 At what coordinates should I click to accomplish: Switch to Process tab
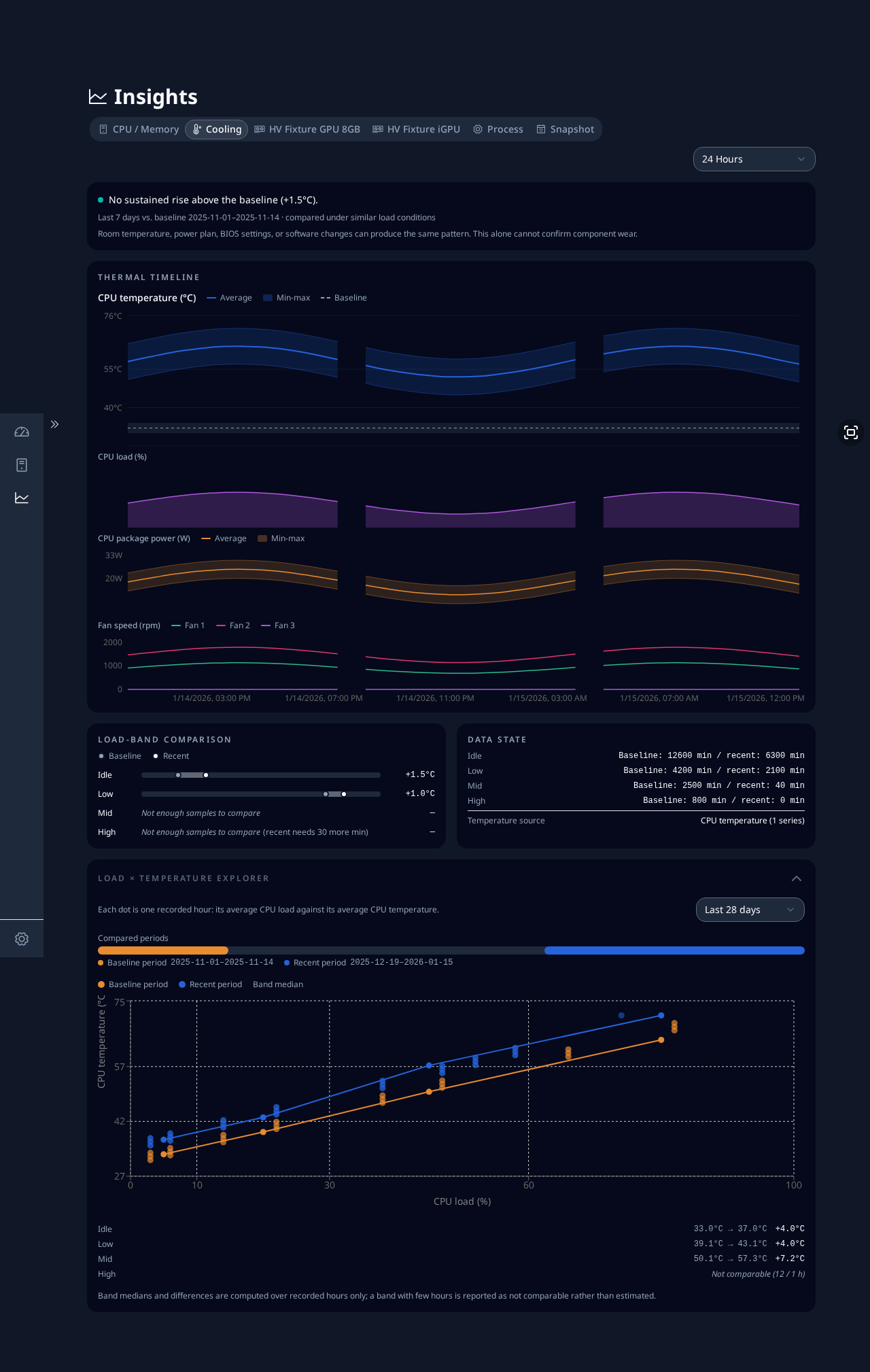click(x=498, y=129)
